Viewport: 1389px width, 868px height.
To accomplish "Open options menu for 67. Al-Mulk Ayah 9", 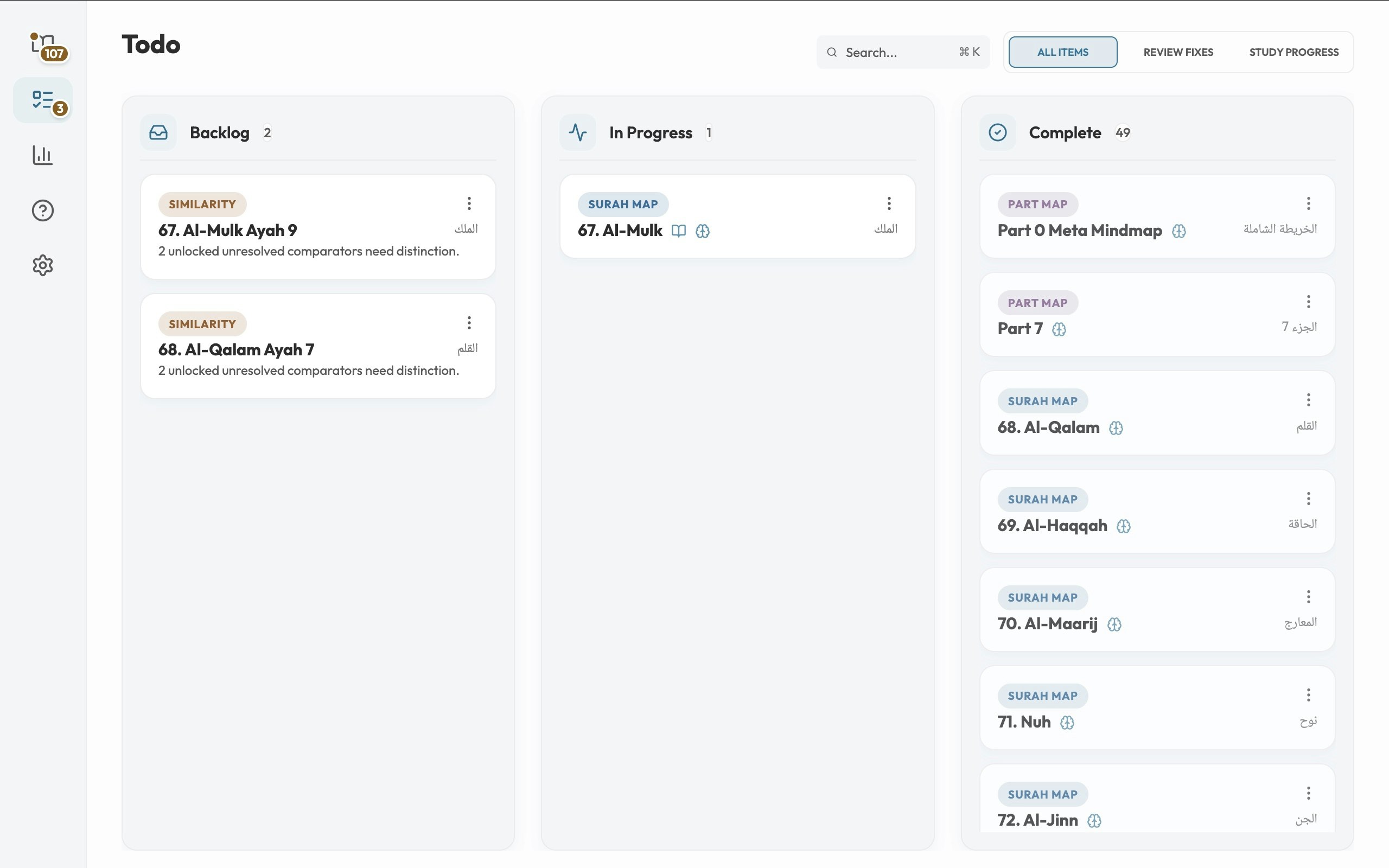I will coord(469,203).
